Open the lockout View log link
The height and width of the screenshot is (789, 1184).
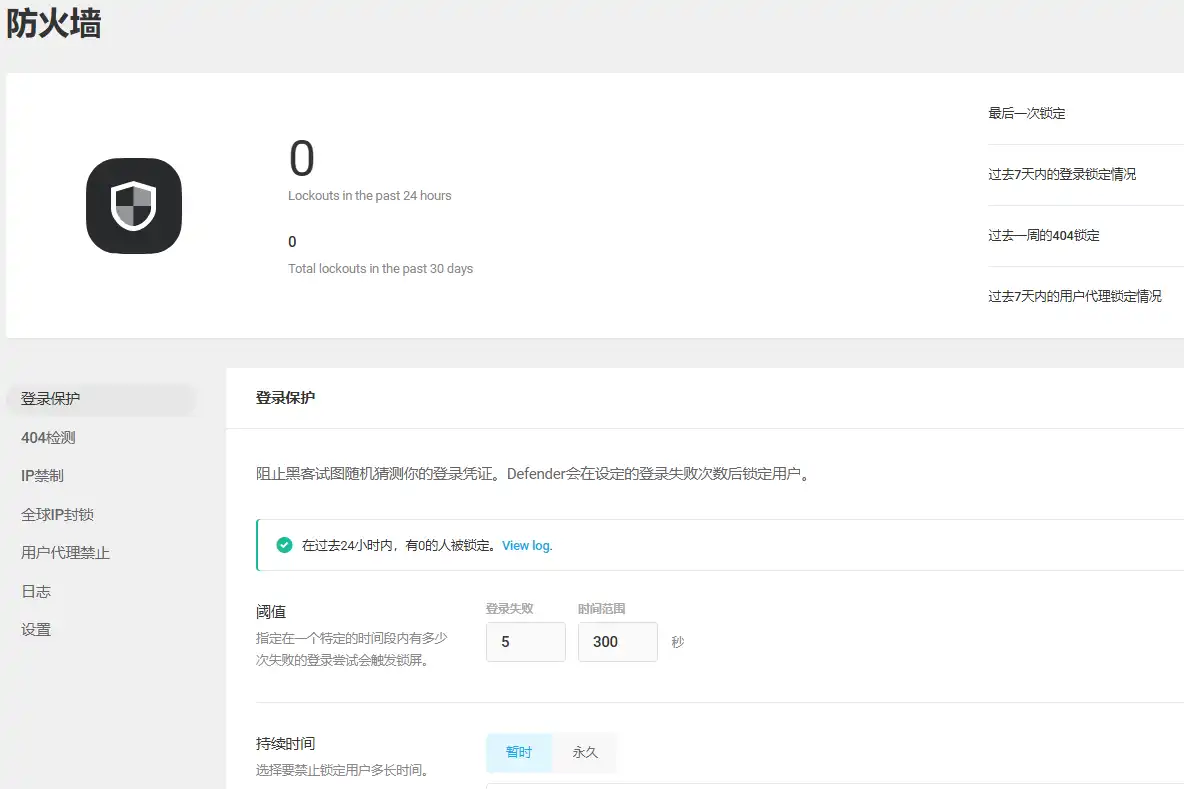pyautogui.click(x=526, y=545)
